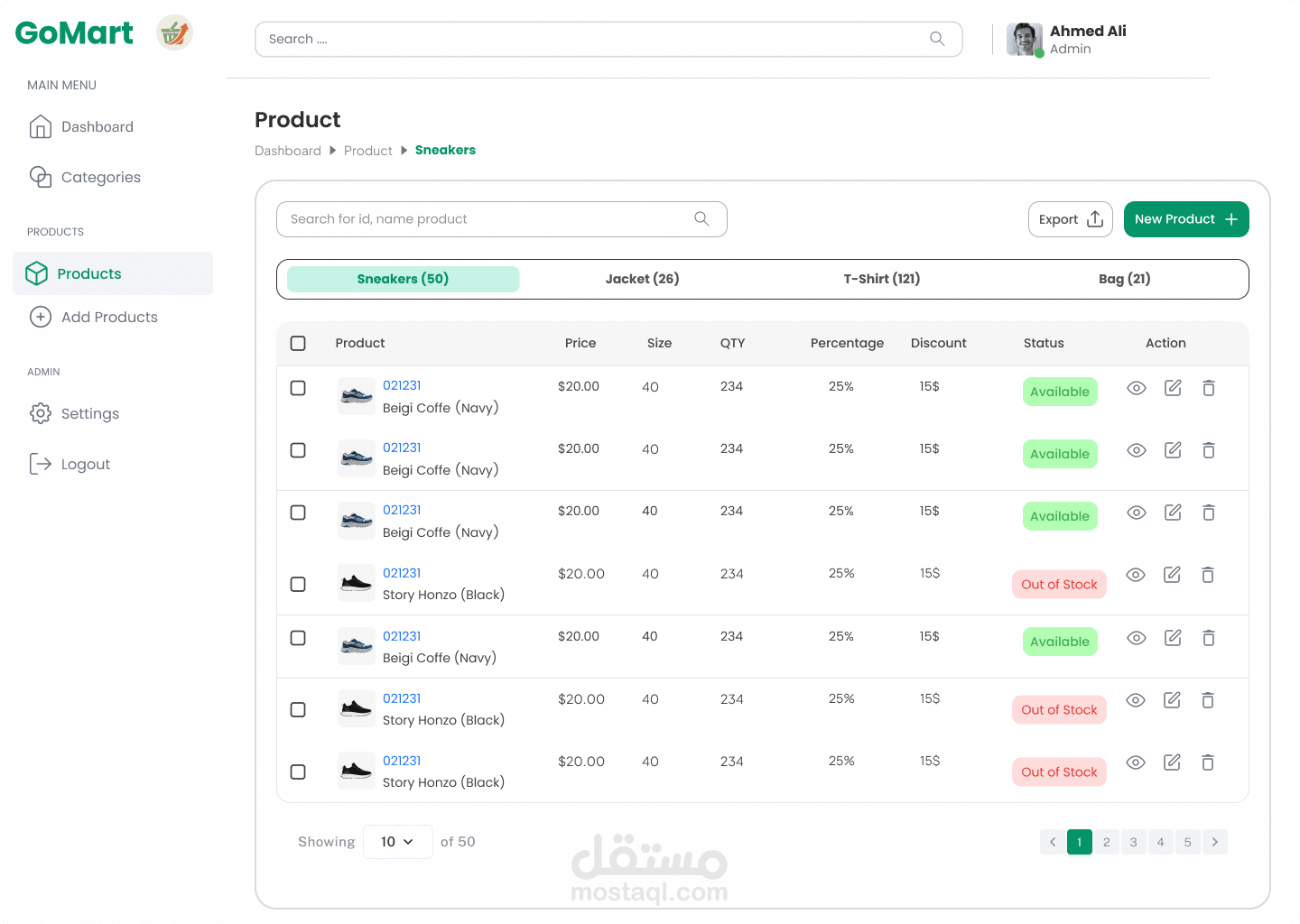The width and height of the screenshot is (1300, 924).
Task: Click the top search bar magnifier icon
Action: tap(937, 39)
